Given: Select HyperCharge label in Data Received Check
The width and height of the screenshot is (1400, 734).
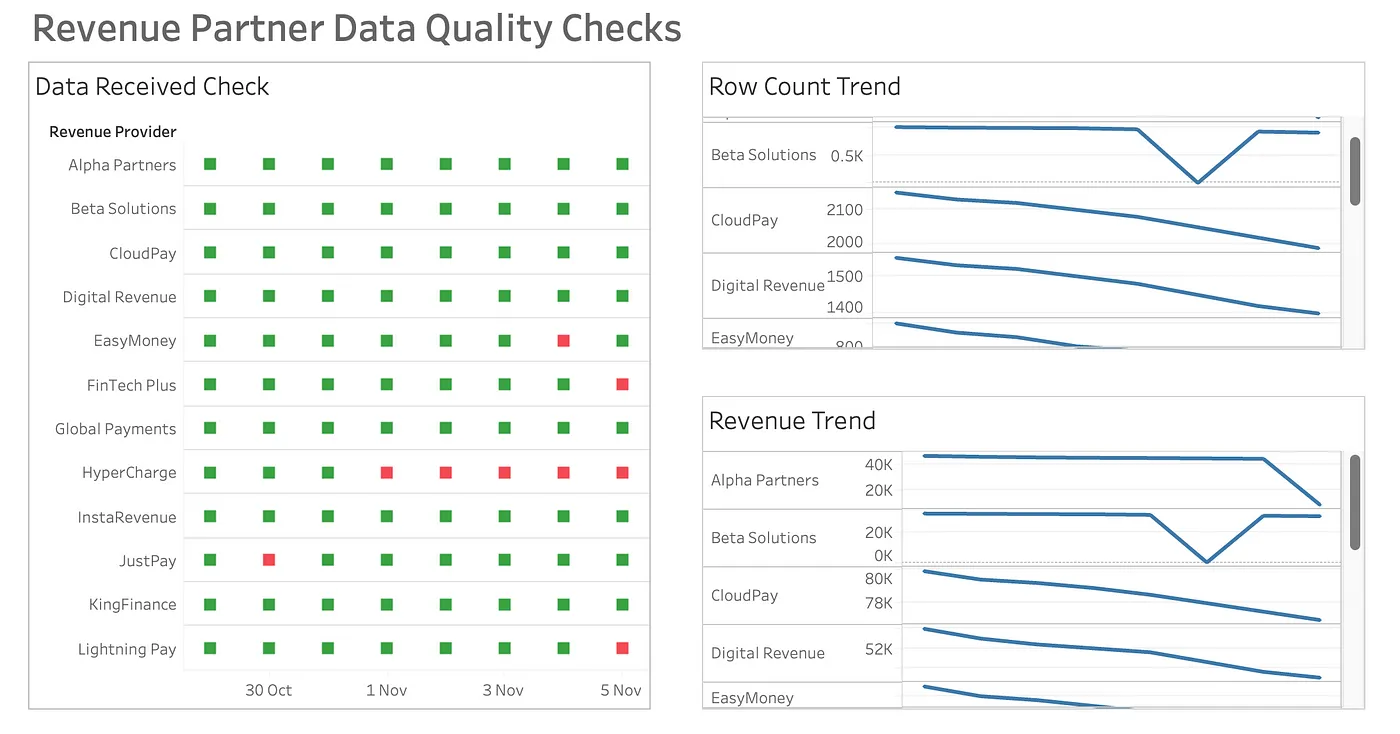Looking at the screenshot, I should pyautogui.click(x=129, y=473).
